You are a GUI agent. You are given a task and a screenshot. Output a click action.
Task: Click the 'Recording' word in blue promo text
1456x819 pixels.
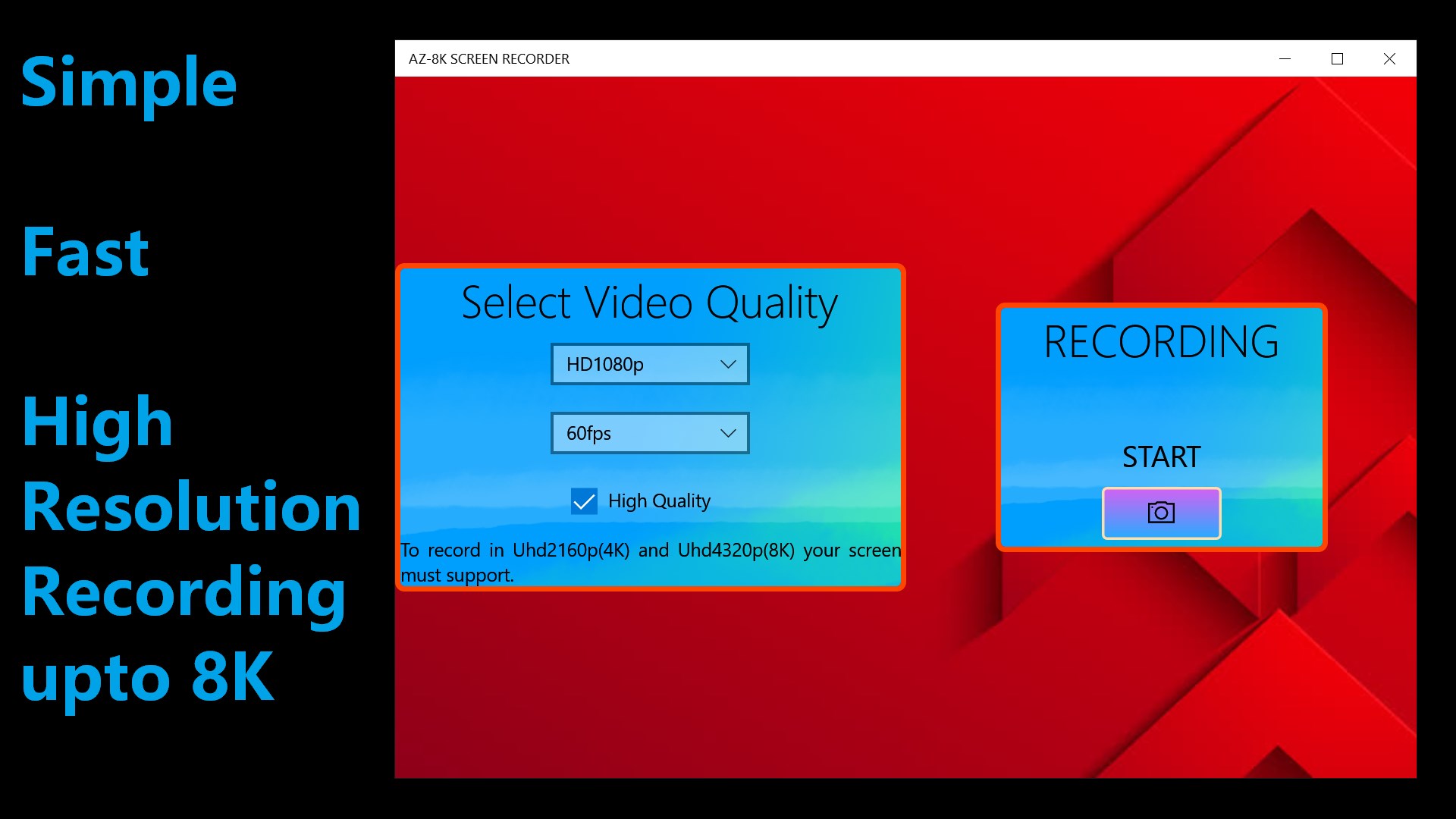click(x=184, y=592)
